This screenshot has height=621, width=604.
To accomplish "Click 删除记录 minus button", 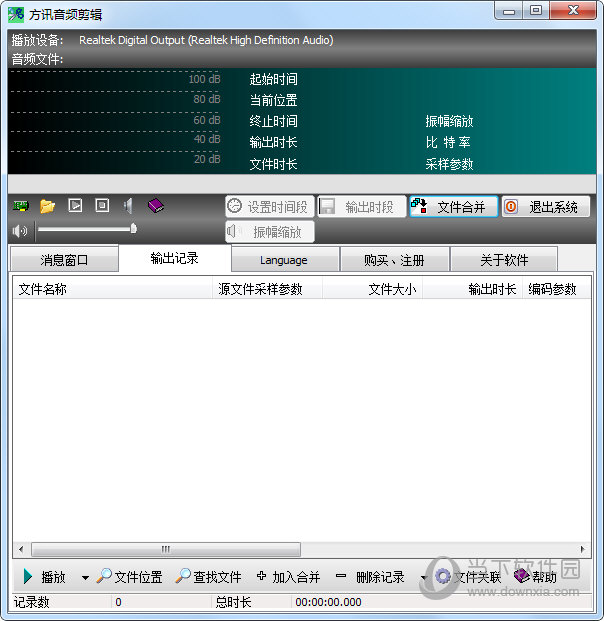I will tap(370, 577).
